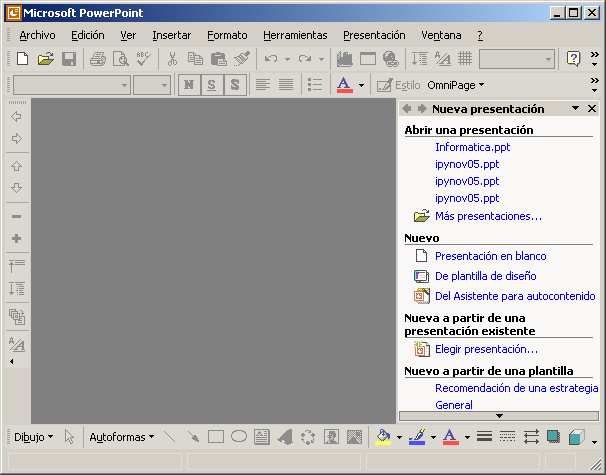Click the Show grid icon
The height and width of the screenshot is (475, 606).
(x=464, y=59)
